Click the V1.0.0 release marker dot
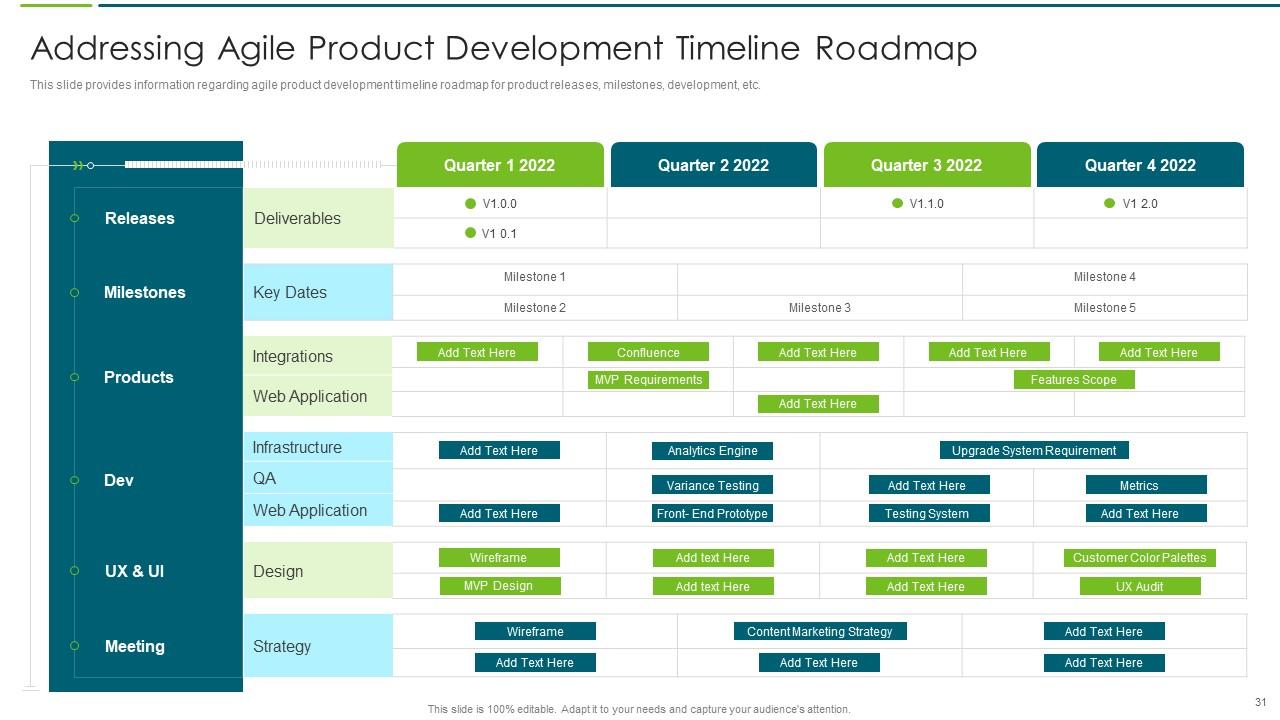The height and width of the screenshot is (720, 1280). tap(468, 203)
